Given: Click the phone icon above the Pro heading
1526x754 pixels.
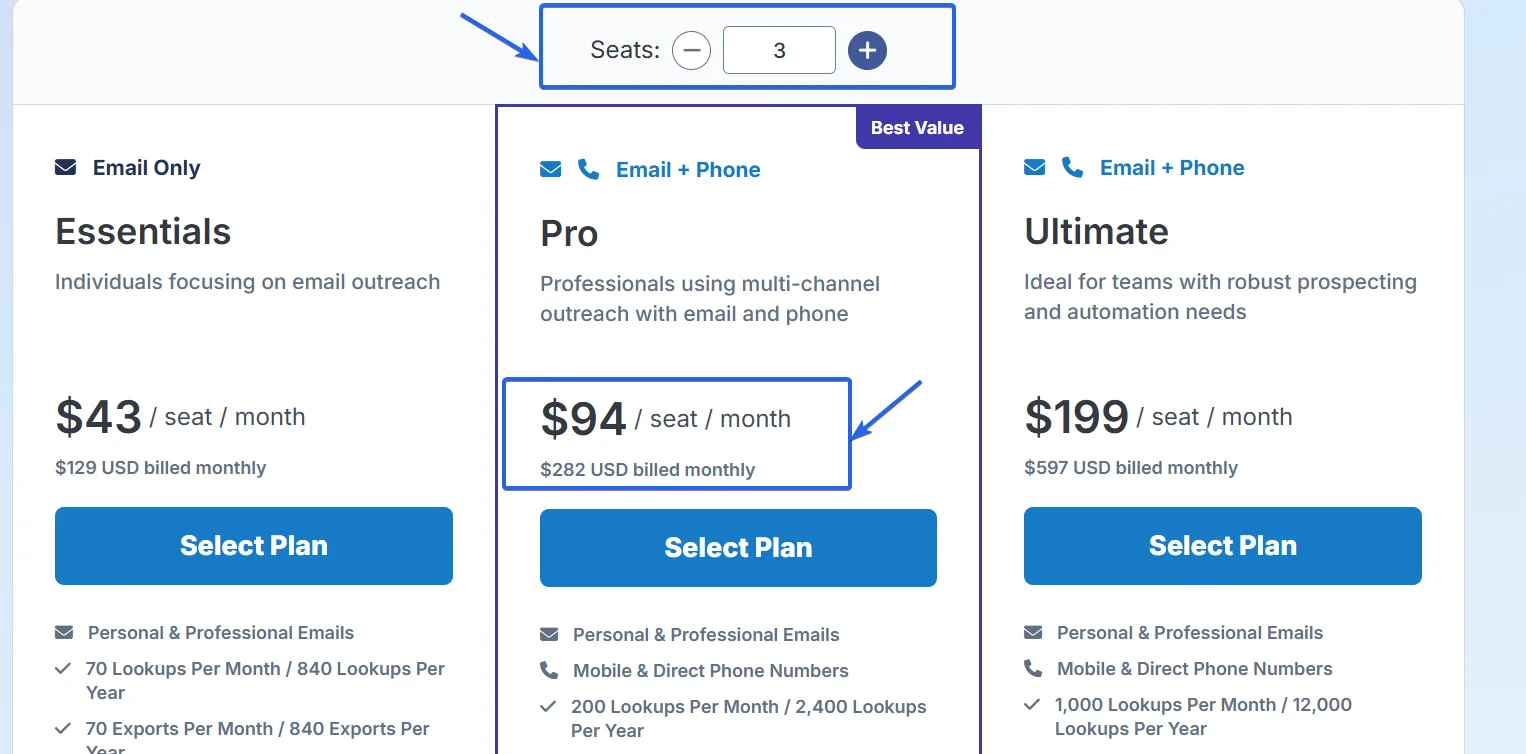Looking at the screenshot, I should [588, 169].
